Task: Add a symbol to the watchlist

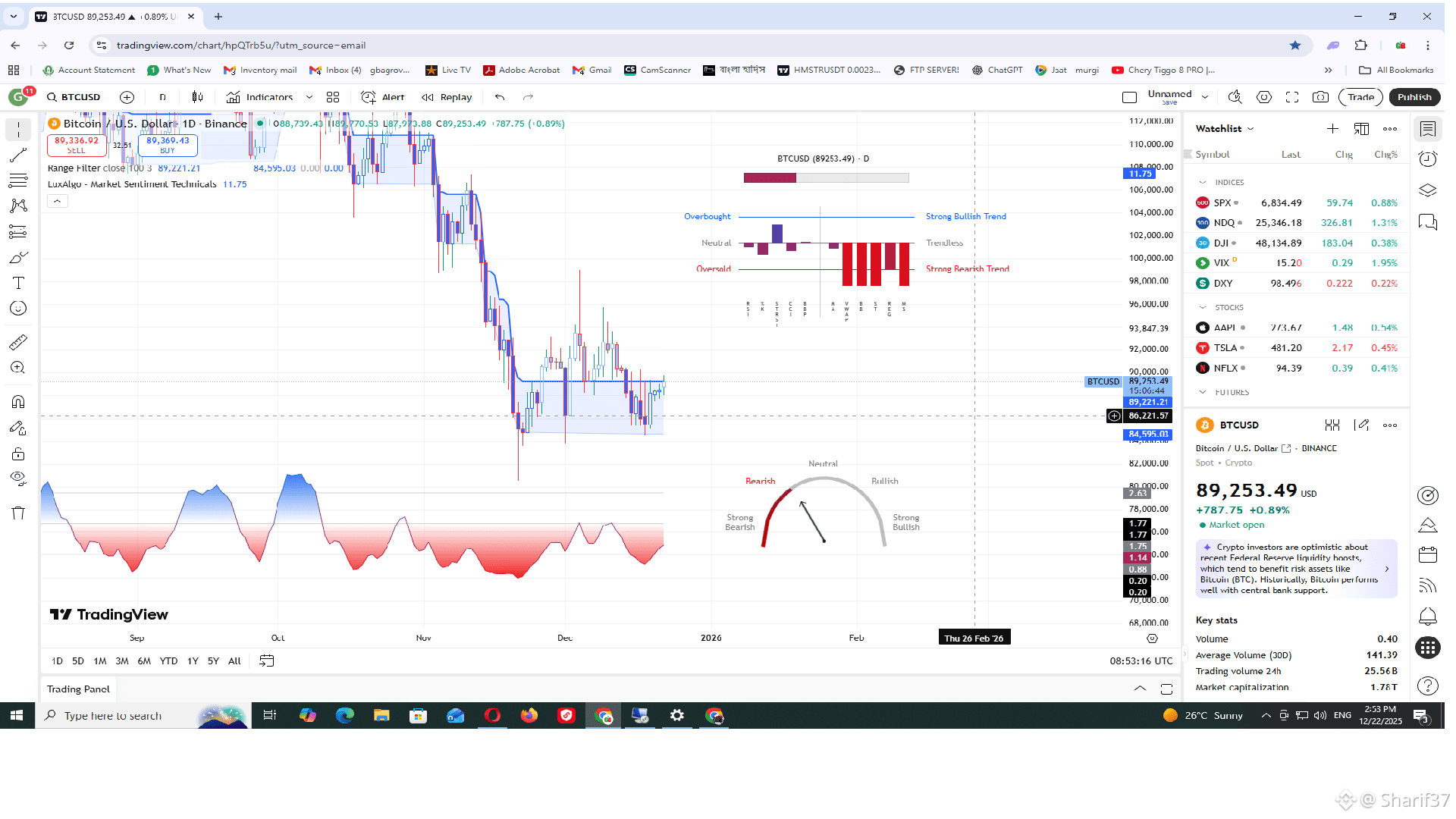Action: [1332, 129]
